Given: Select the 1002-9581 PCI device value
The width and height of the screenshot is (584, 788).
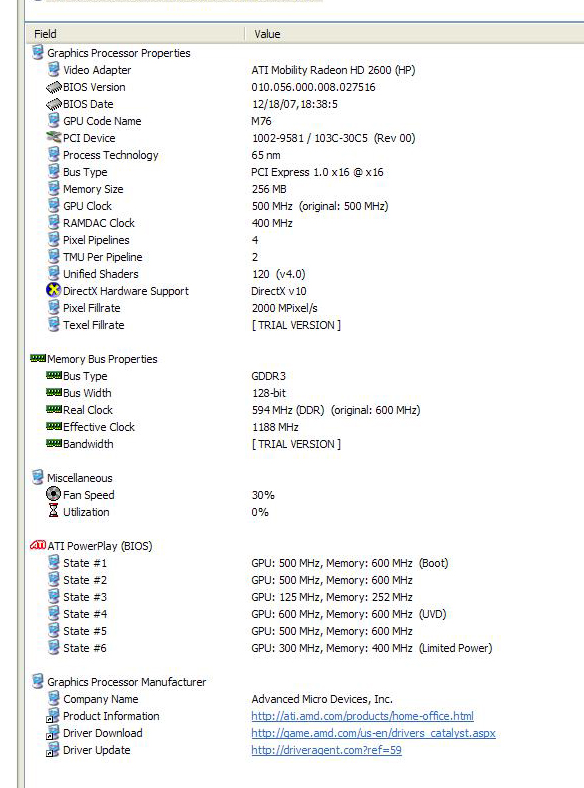Looking at the screenshot, I should [333, 138].
